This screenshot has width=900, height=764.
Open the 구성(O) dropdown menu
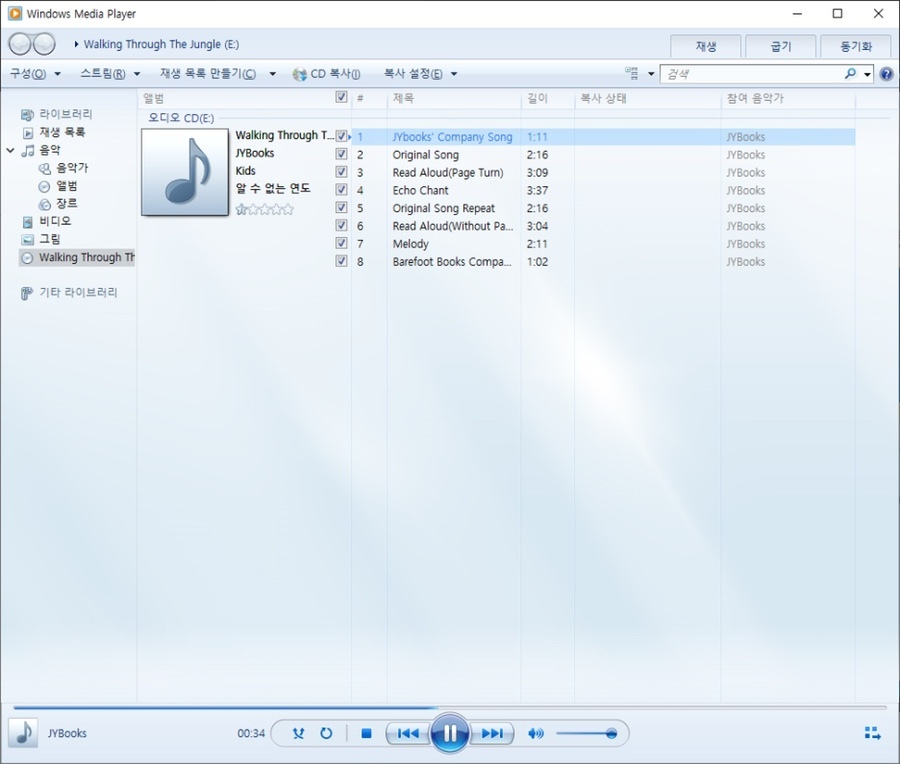pos(35,73)
